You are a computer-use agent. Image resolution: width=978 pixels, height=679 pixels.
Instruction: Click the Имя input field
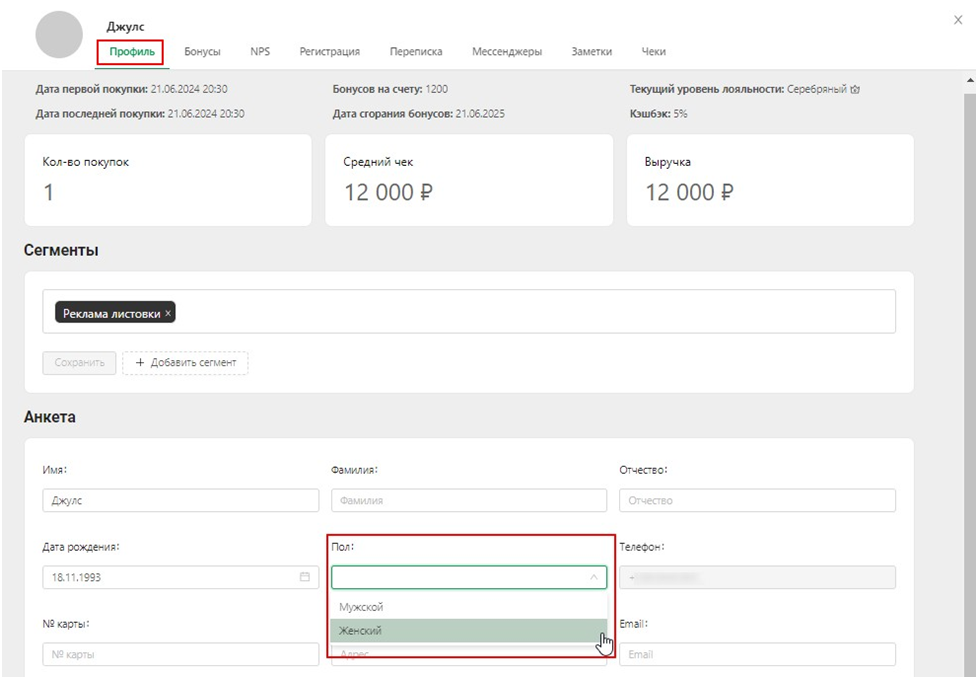pos(180,500)
